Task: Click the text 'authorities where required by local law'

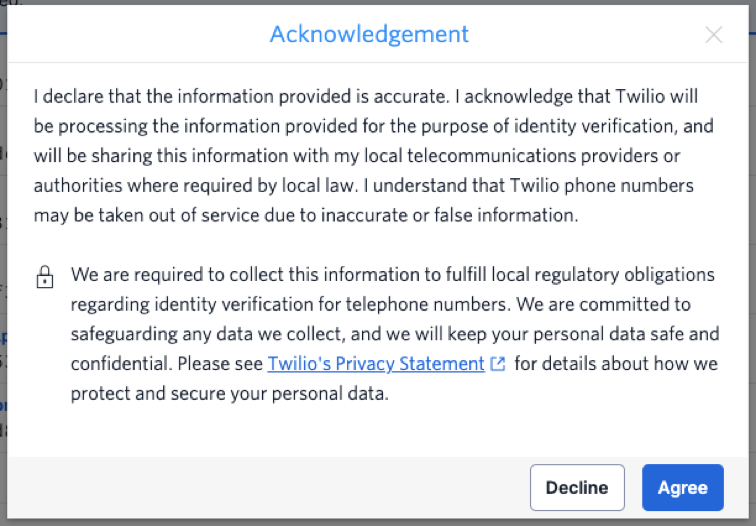Action: 194,186
